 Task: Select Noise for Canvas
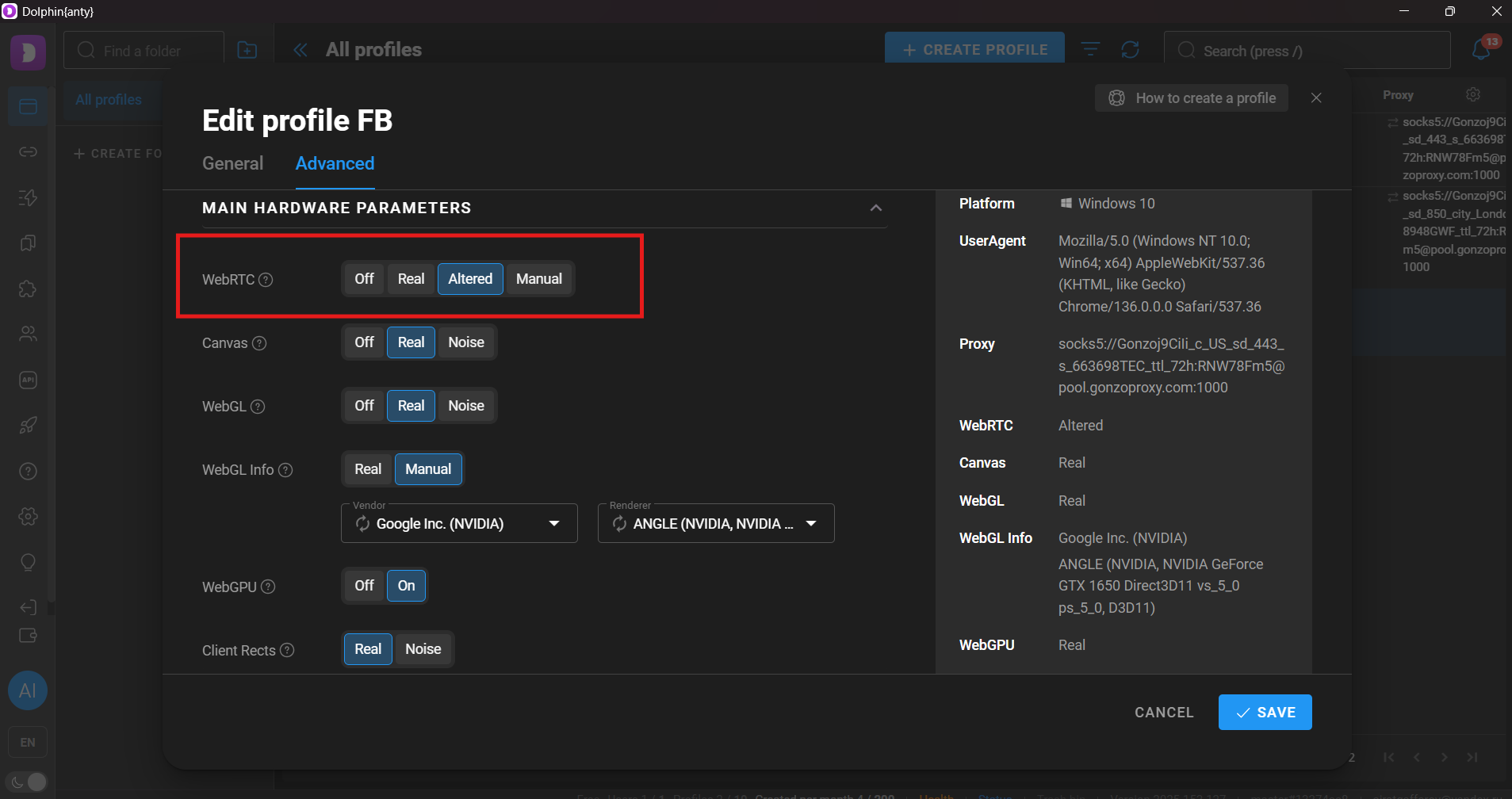click(465, 342)
